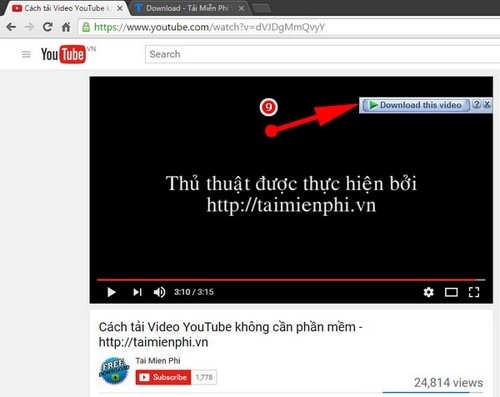
Task: Close the Cách tải Video YouTube tab
Action: (120, 9)
